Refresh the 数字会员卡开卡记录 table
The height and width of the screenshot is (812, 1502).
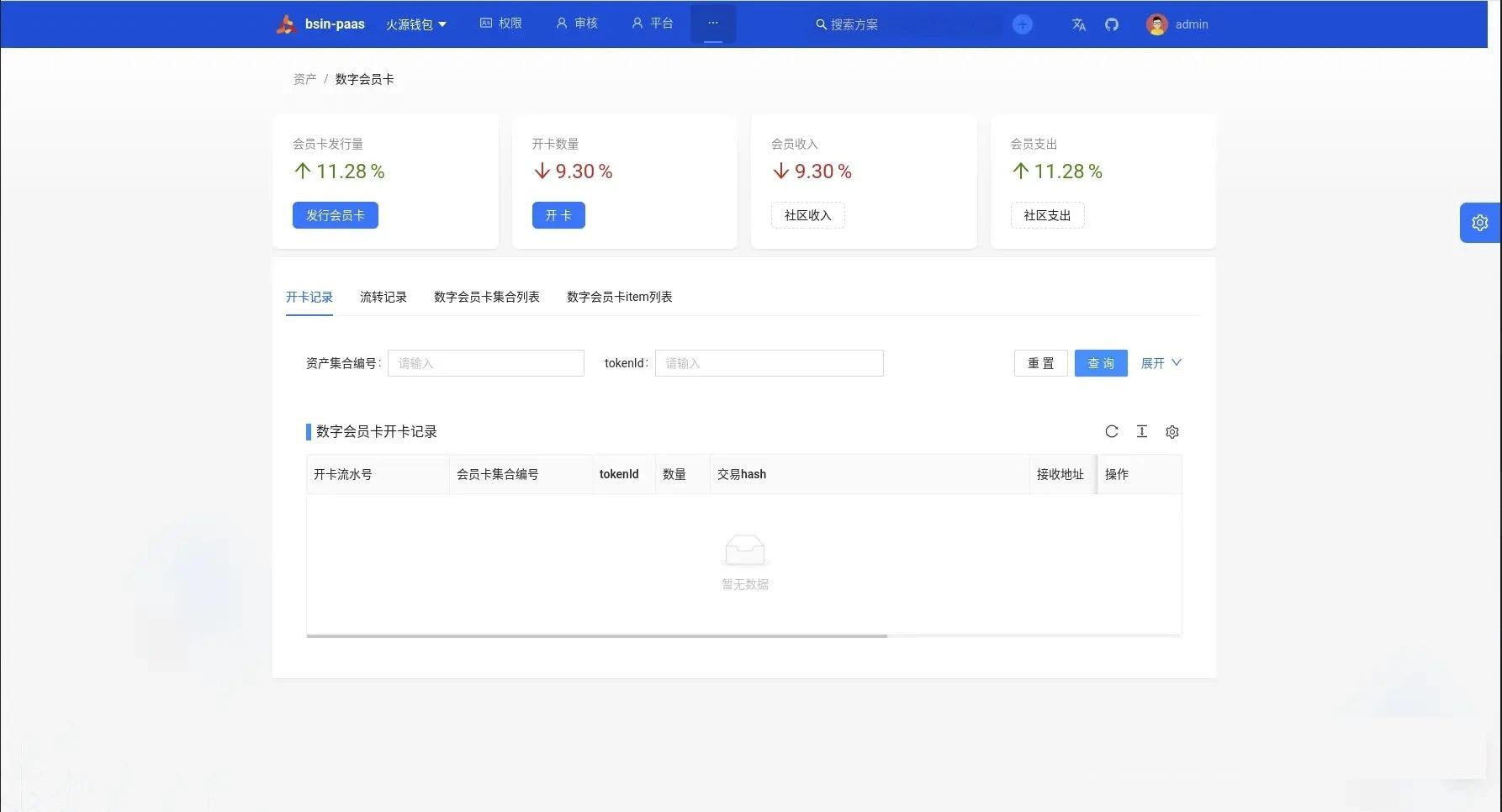click(1111, 431)
